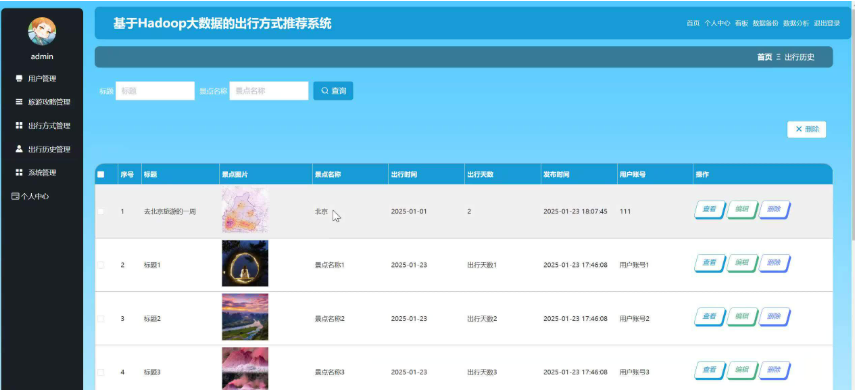This screenshot has width=855, height=390.
Task: Toggle the select-all checkbox in table header
Action: [x=100, y=175]
